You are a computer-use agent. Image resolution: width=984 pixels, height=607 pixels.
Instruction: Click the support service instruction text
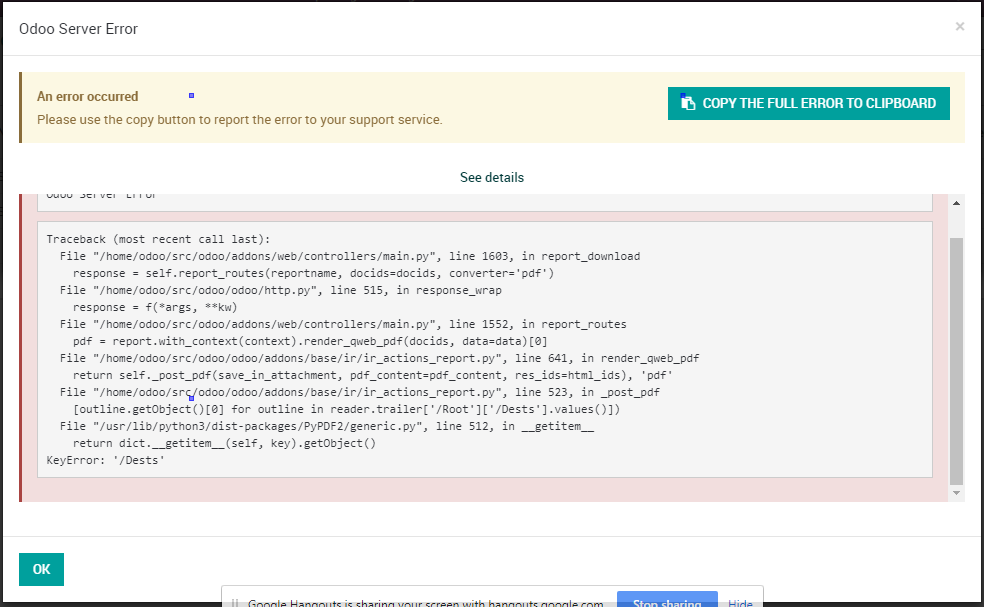coord(240,118)
